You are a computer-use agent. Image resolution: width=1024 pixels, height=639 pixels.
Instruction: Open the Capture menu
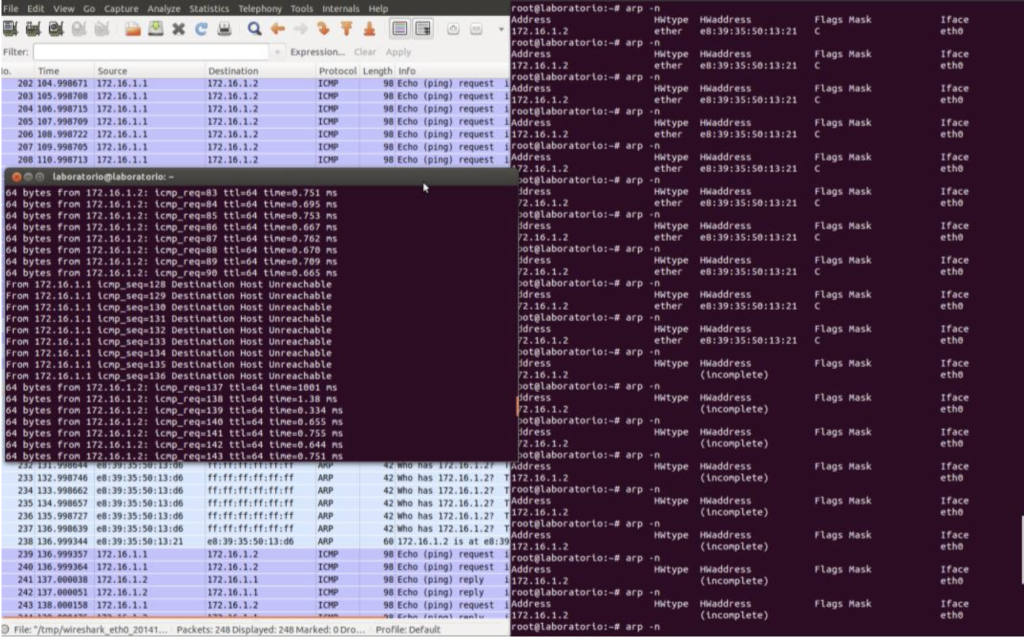(121, 8)
